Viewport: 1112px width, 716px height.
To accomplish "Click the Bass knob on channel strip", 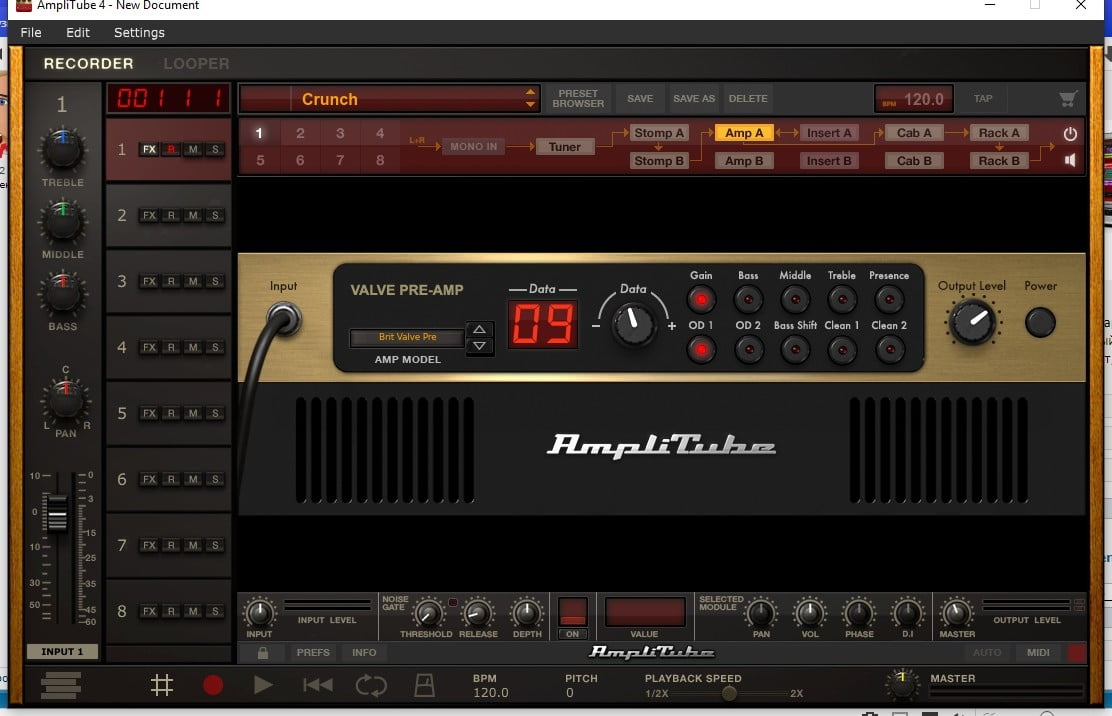I will point(62,293).
